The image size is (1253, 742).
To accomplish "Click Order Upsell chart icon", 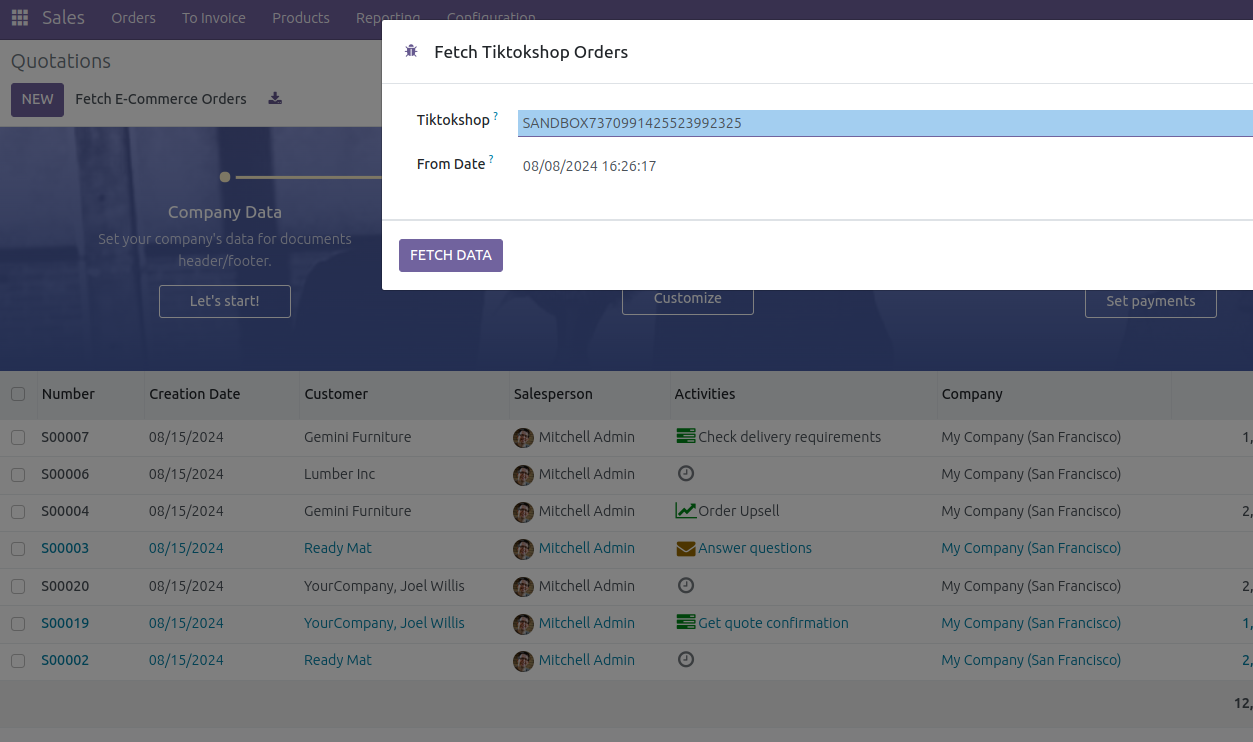I will click(685, 511).
